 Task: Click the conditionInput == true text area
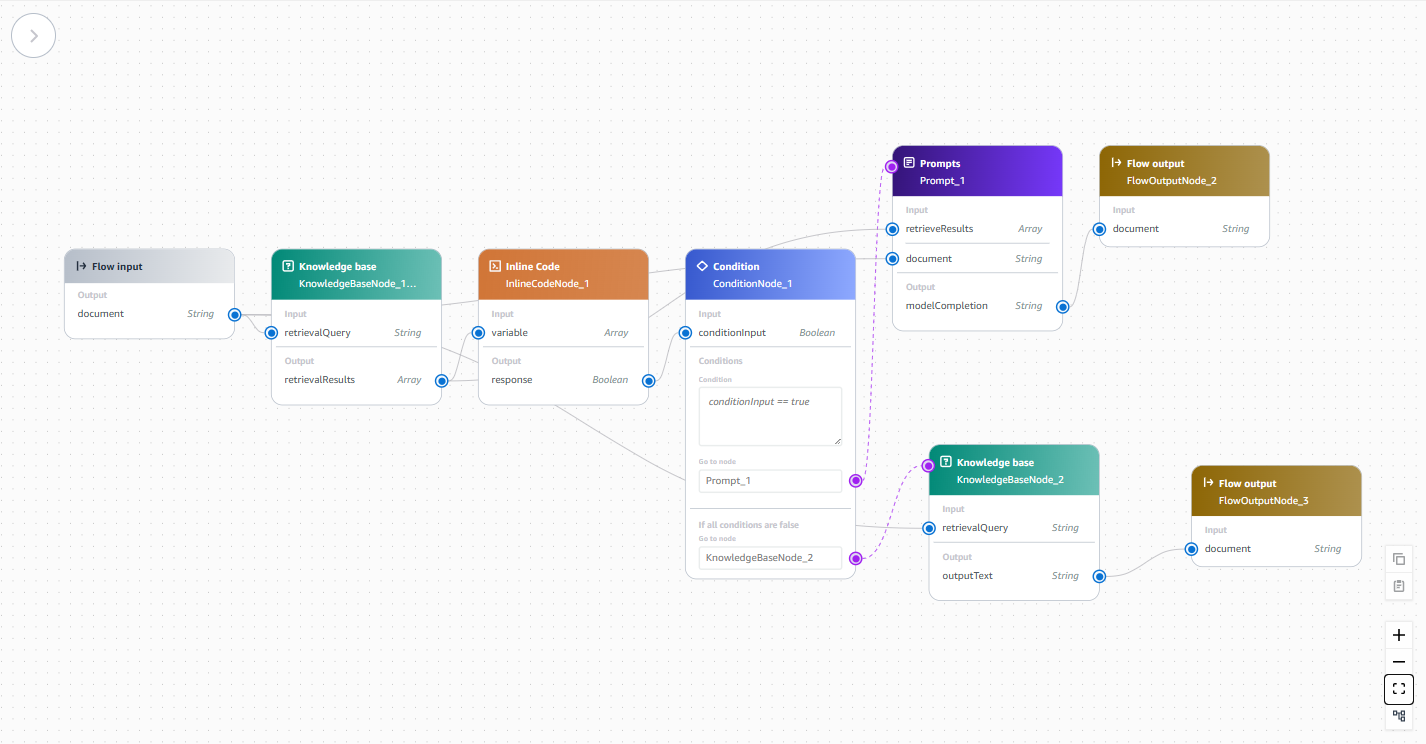[770, 416]
